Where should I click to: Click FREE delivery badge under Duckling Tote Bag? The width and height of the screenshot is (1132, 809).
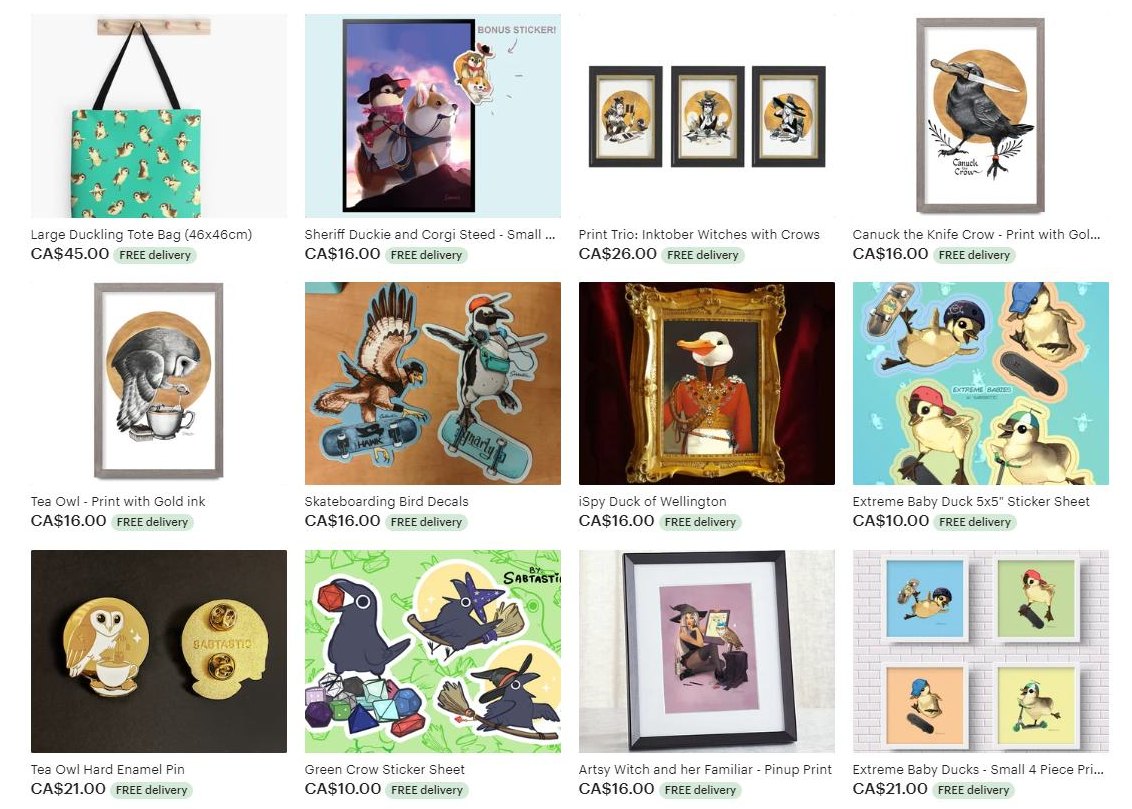[x=155, y=255]
